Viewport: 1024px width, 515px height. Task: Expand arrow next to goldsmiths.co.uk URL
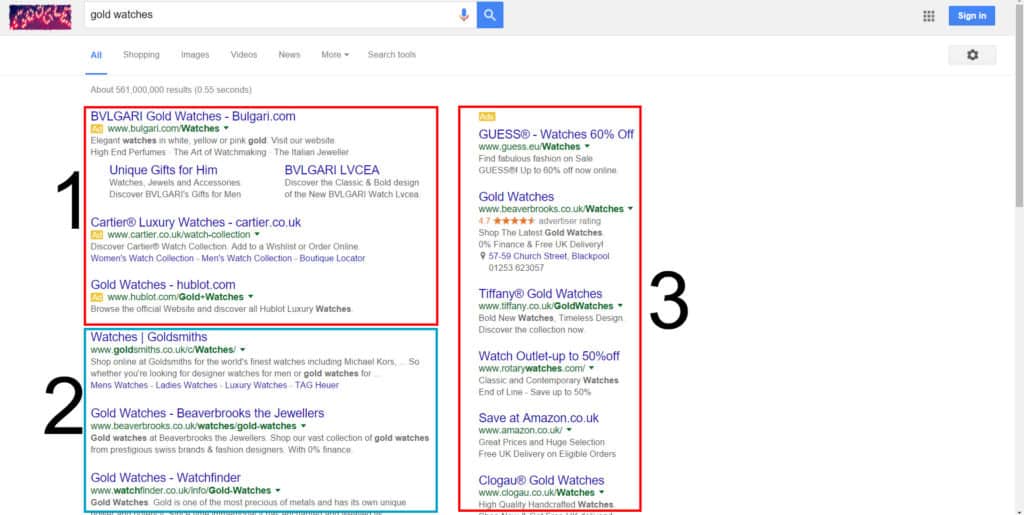coord(242,350)
